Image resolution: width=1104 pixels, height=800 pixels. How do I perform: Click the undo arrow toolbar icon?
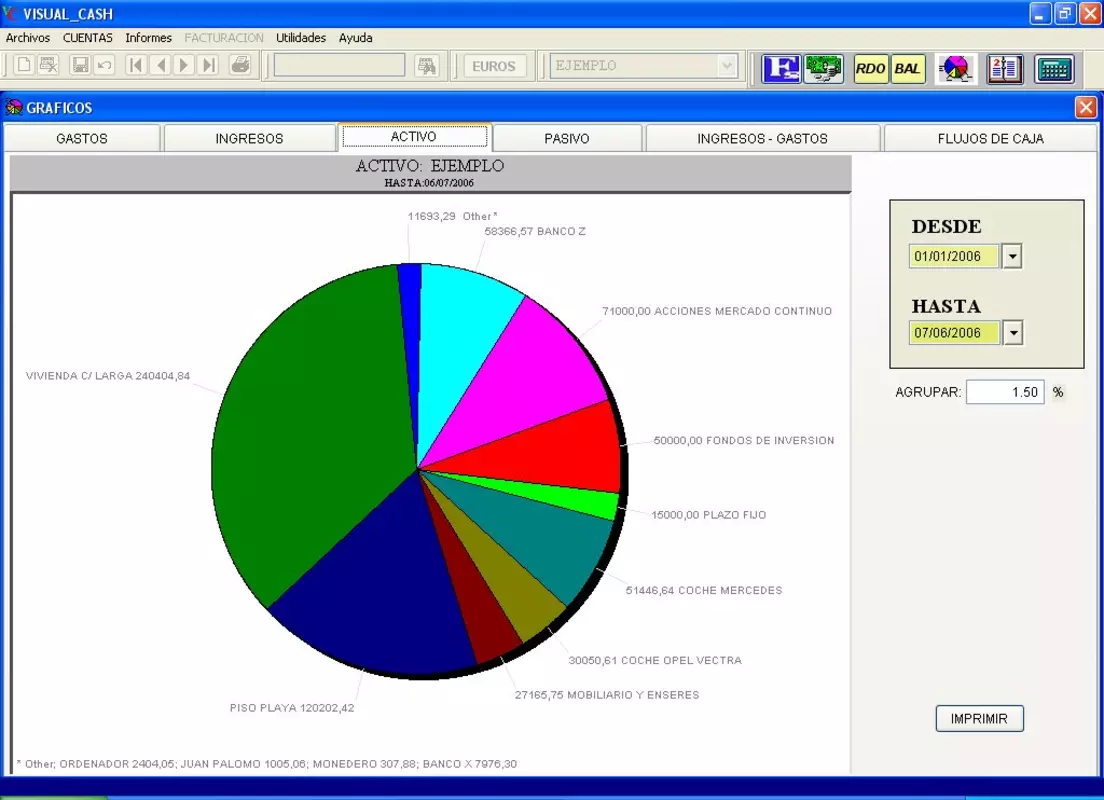[104, 65]
